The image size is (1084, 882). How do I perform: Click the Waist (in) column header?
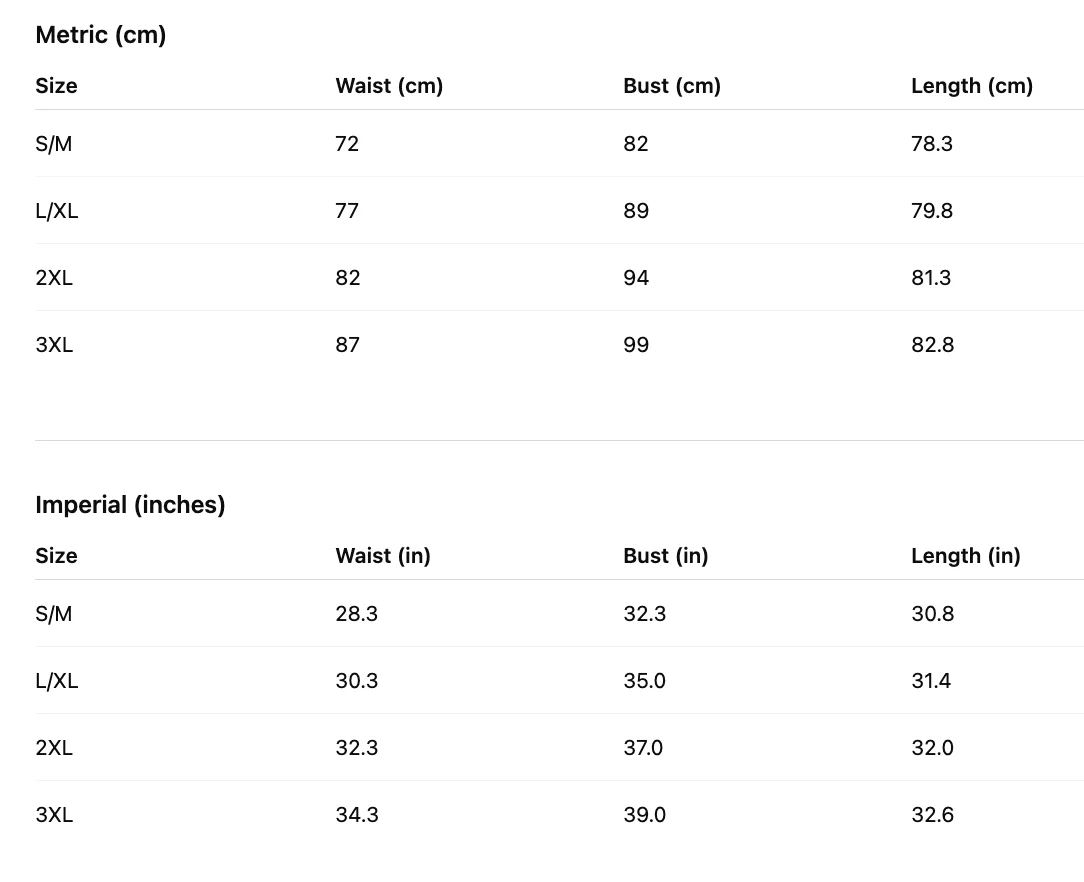pyautogui.click(x=383, y=556)
